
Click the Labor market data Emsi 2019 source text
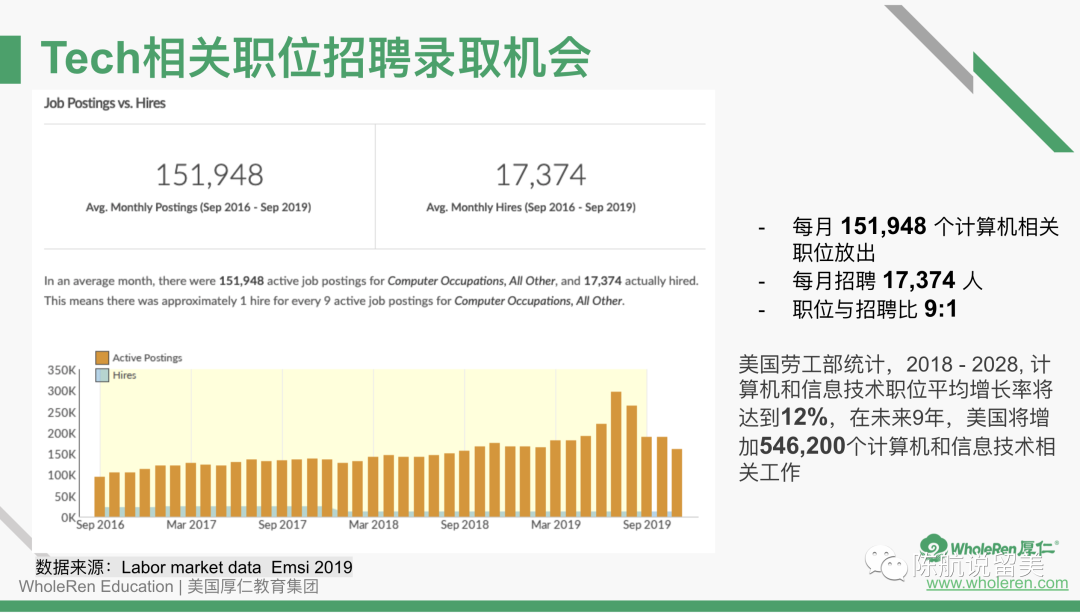[x=237, y=567]
